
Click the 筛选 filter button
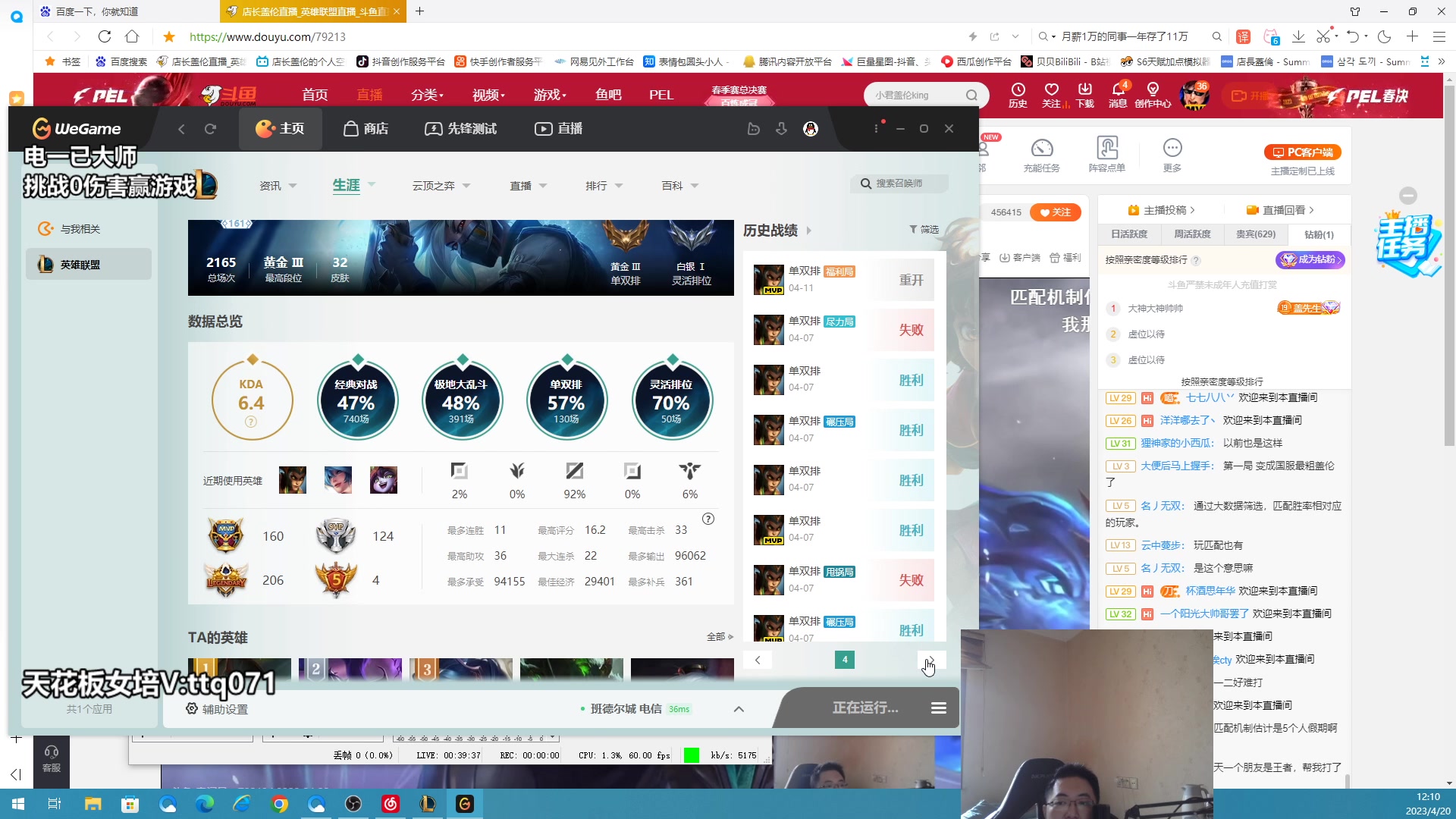tap(924, 230)
